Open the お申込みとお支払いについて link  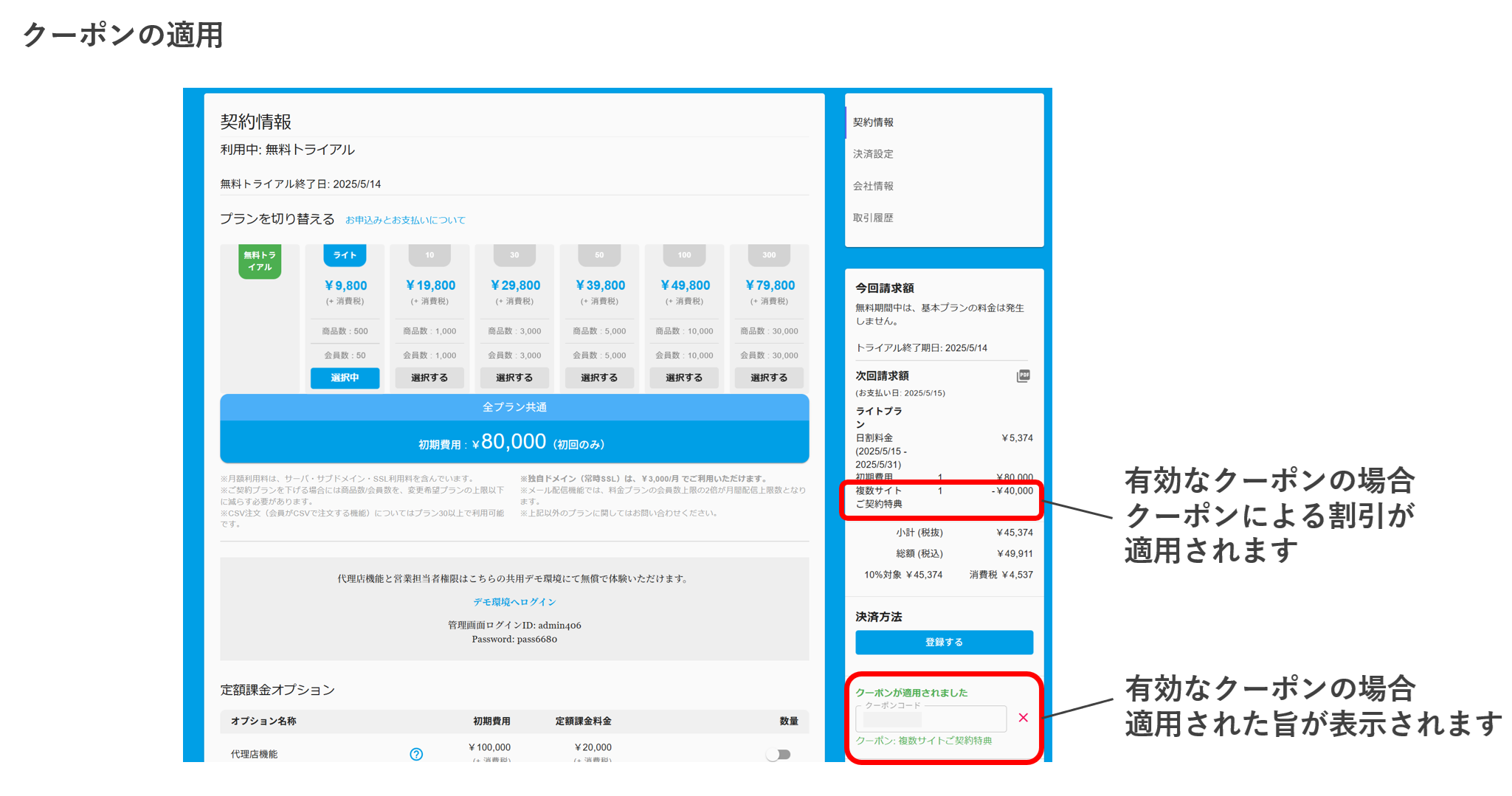click(x=405, y=220)
